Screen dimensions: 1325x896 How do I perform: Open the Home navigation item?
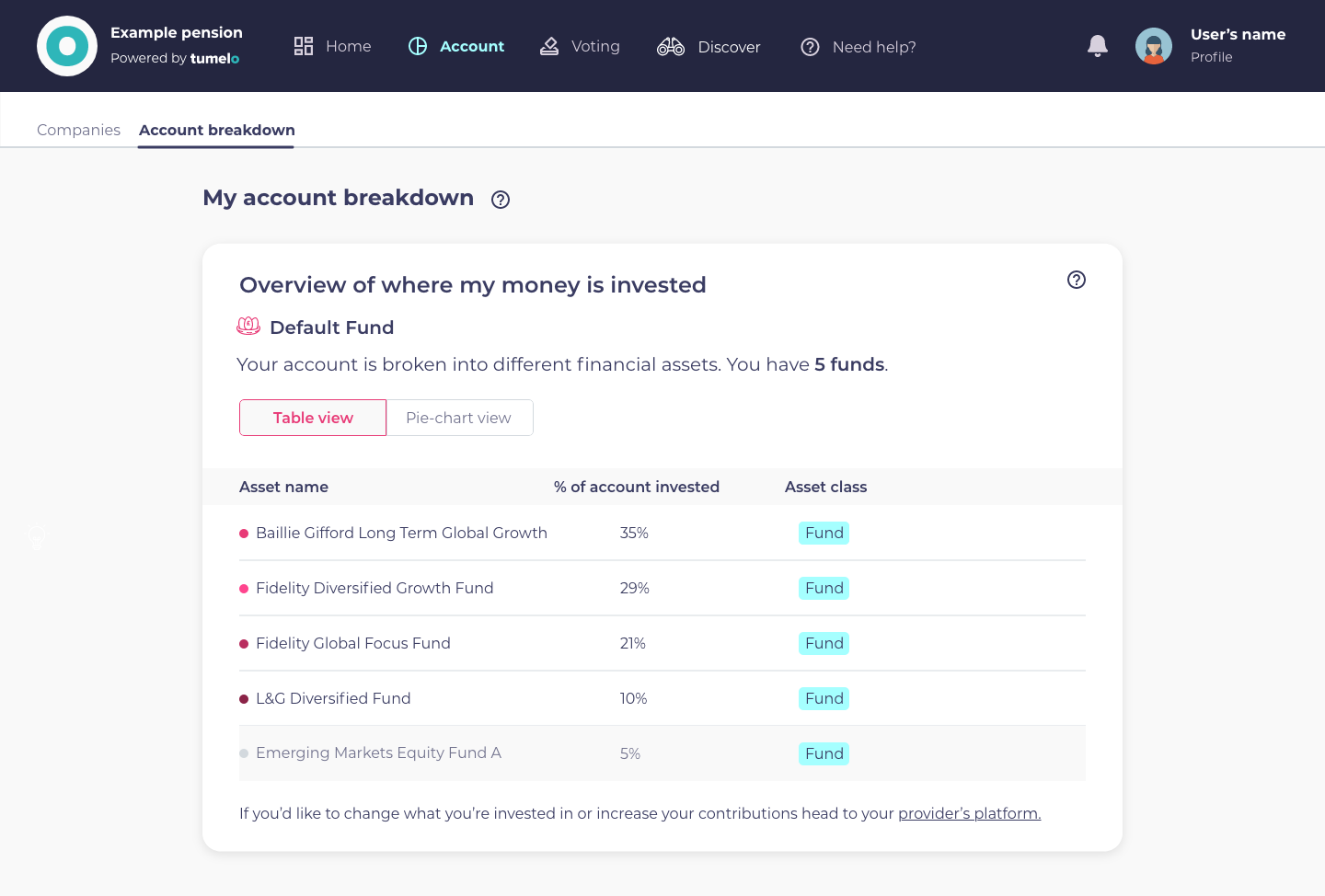(332, 46)
